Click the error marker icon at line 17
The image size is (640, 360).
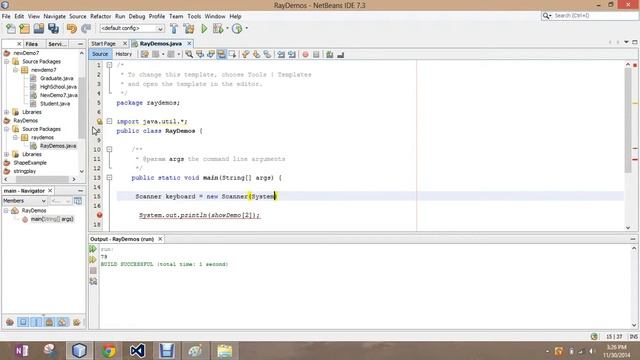click(x=99, y=215)
